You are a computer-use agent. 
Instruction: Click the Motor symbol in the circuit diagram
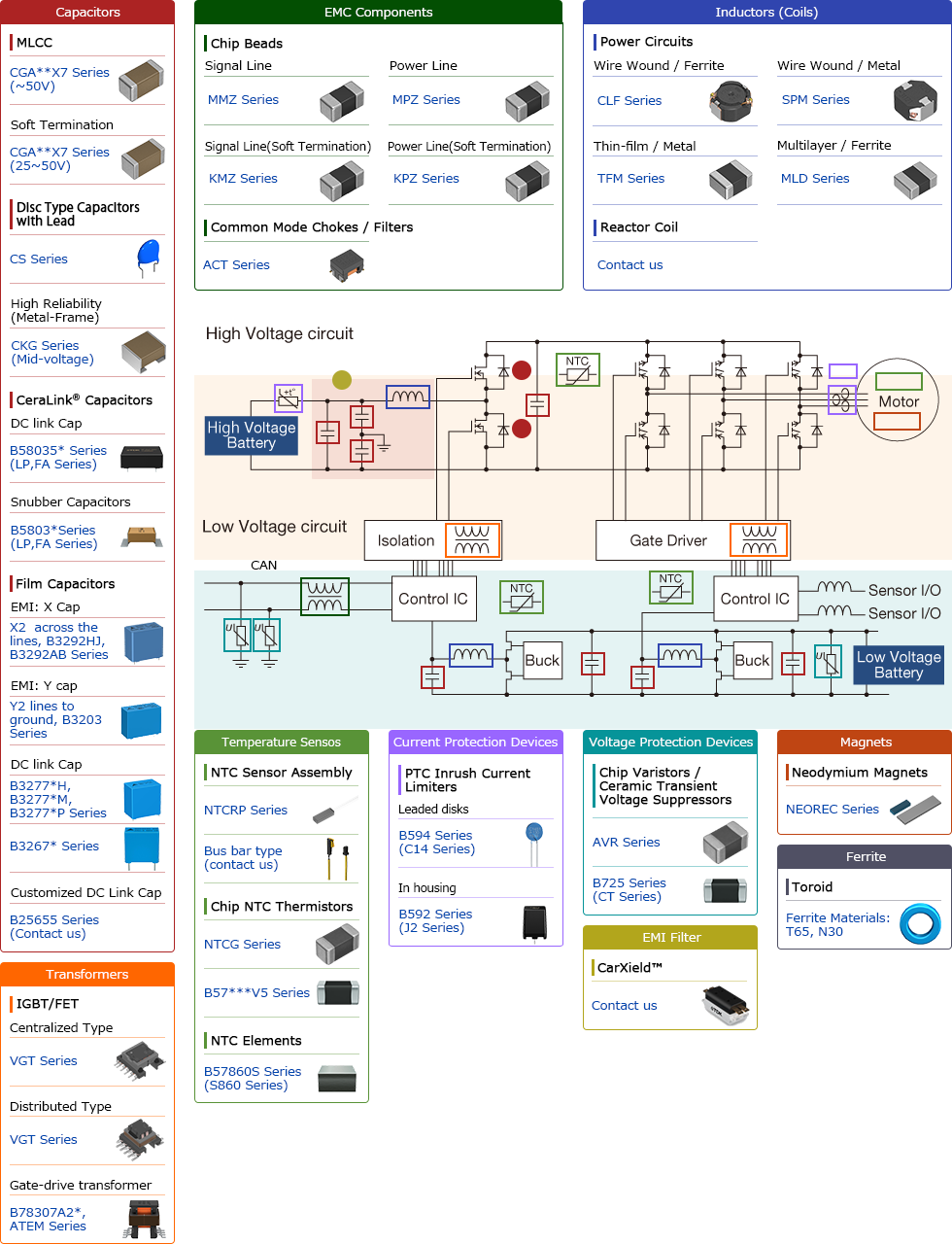point(898,399)
